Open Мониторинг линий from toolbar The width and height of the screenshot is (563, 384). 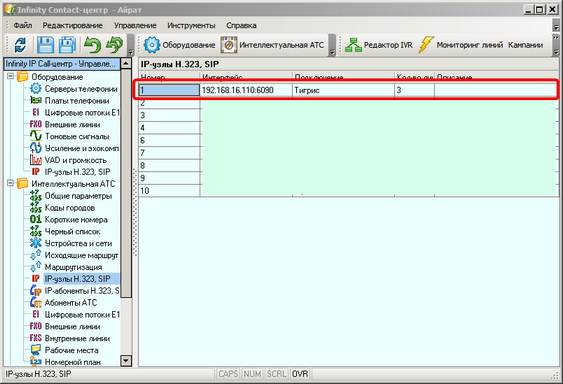(x=461, y=45)
